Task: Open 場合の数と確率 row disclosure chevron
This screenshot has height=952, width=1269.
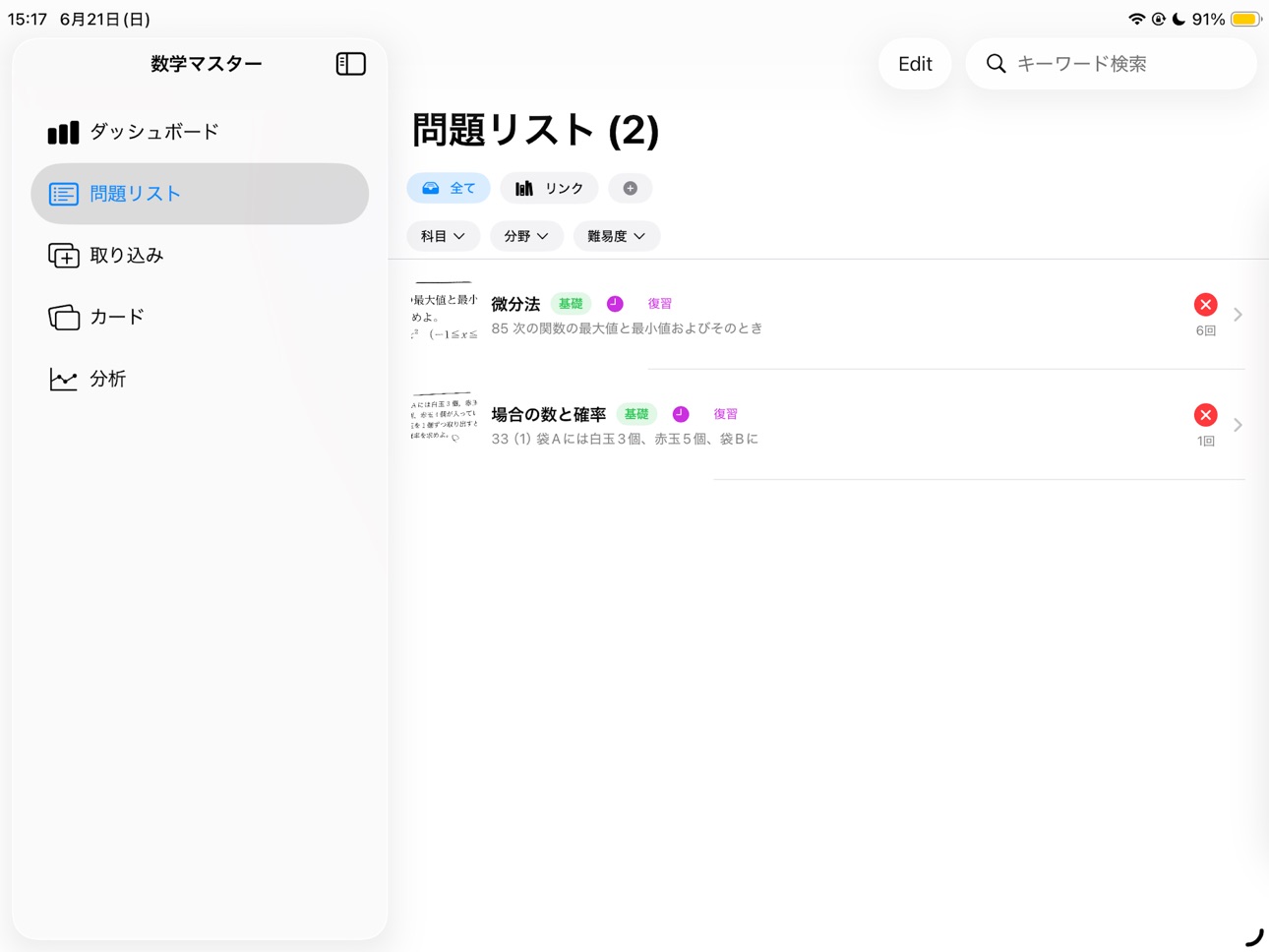Action: click(x=1238, y=425)
